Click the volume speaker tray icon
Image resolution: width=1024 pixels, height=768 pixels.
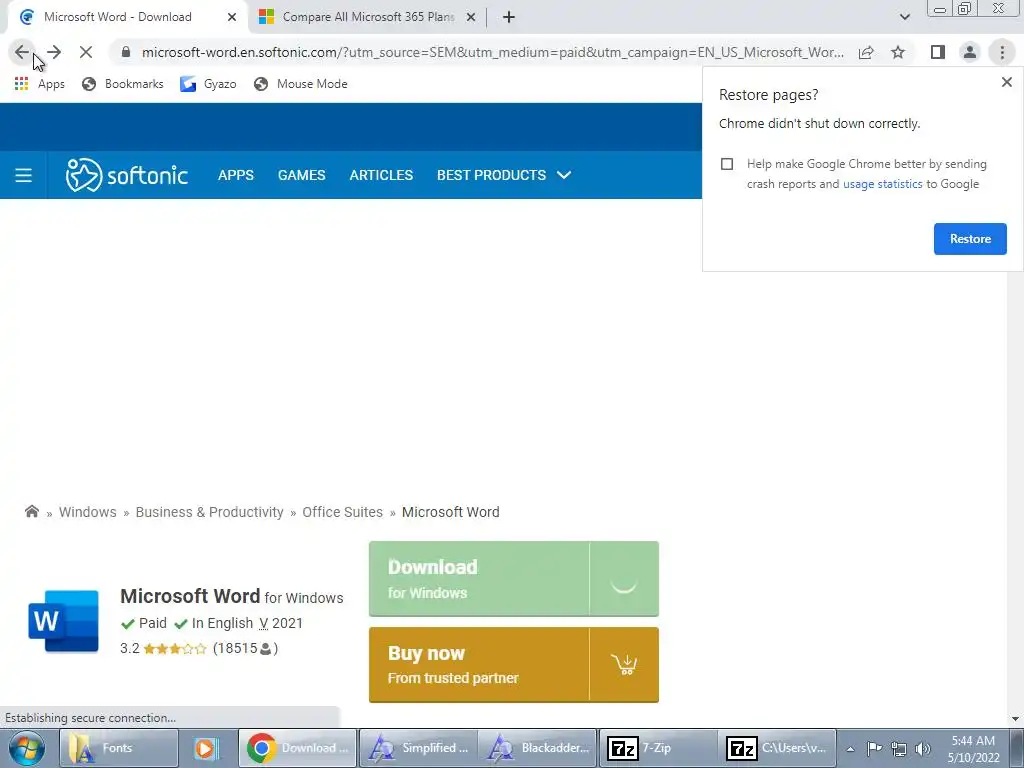tap(923, 749)
